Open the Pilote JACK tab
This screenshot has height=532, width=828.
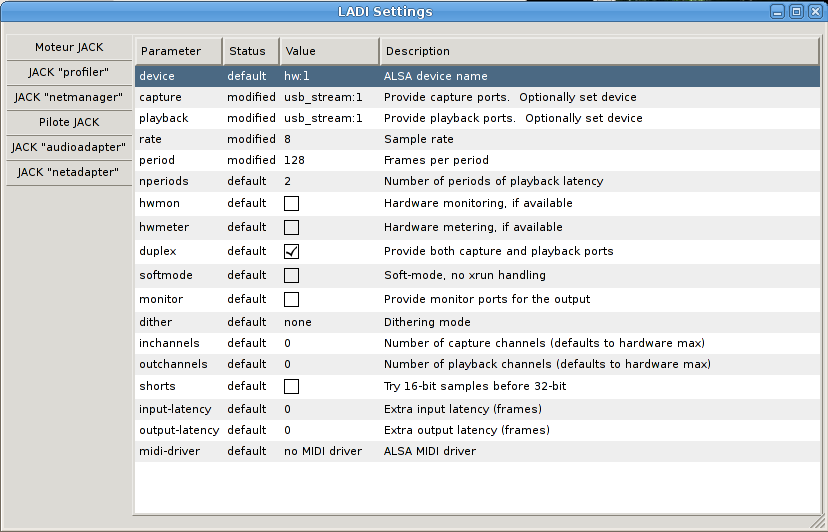pyautogui.click(x=69, y=122)
